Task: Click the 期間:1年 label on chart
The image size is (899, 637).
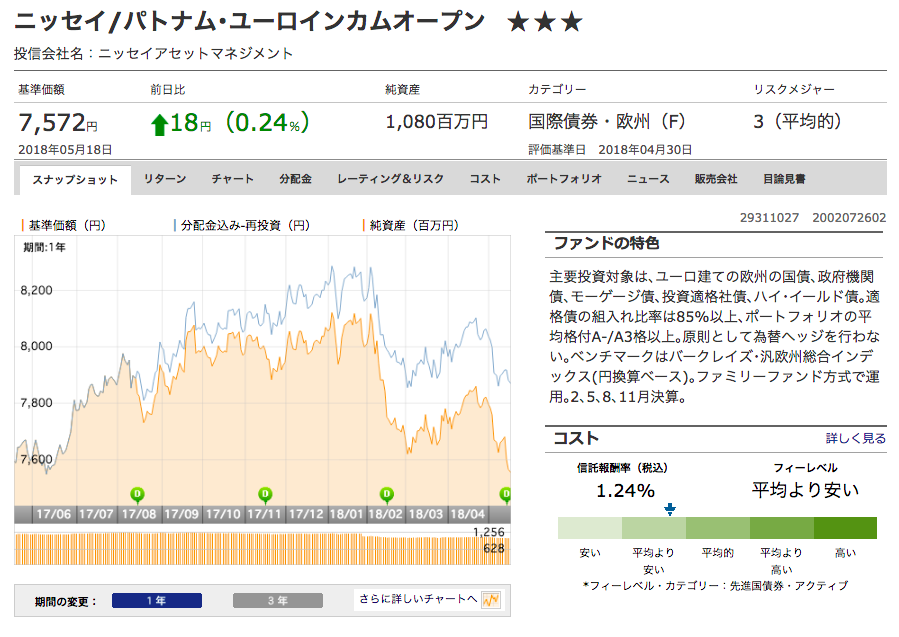Action: coord(44,247)
